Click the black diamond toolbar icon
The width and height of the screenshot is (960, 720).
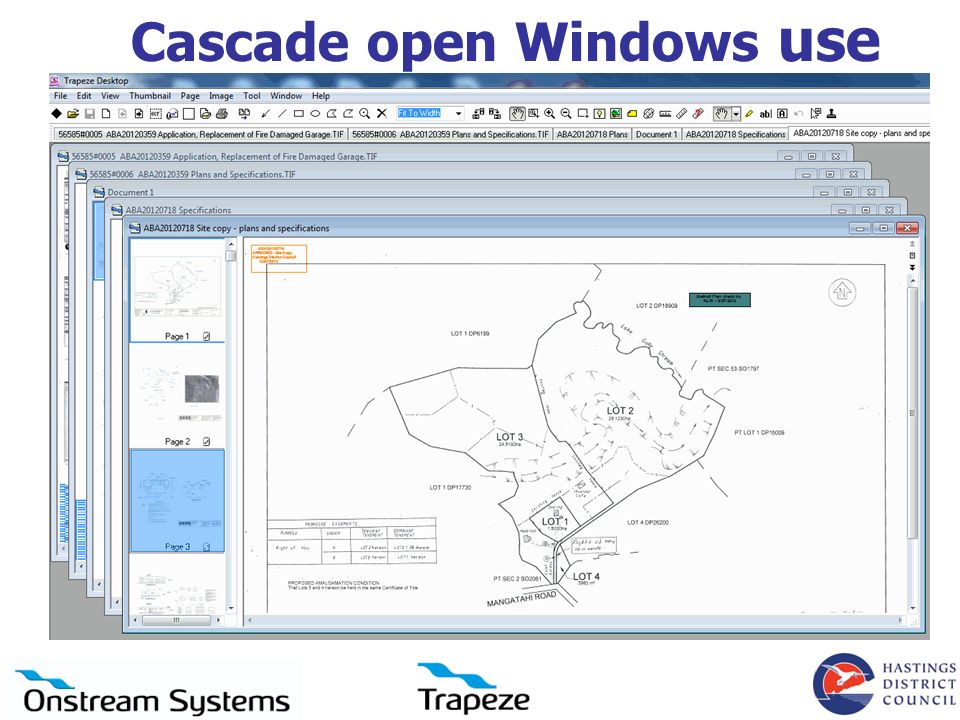click(56, 113)
